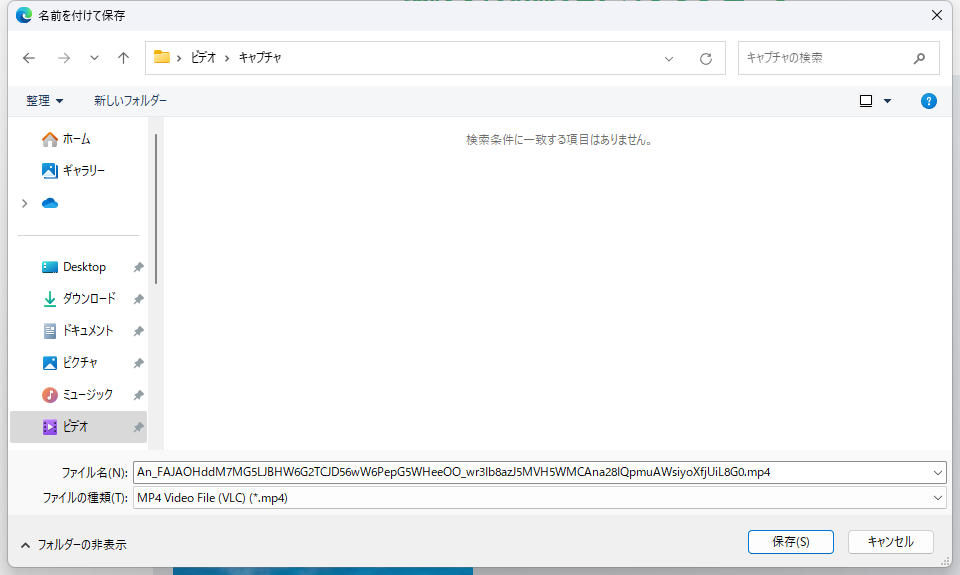The image size is (960, 575).
Task: Collapse folders with フォルダーの非表示
Action: click(x=73, y=544)
